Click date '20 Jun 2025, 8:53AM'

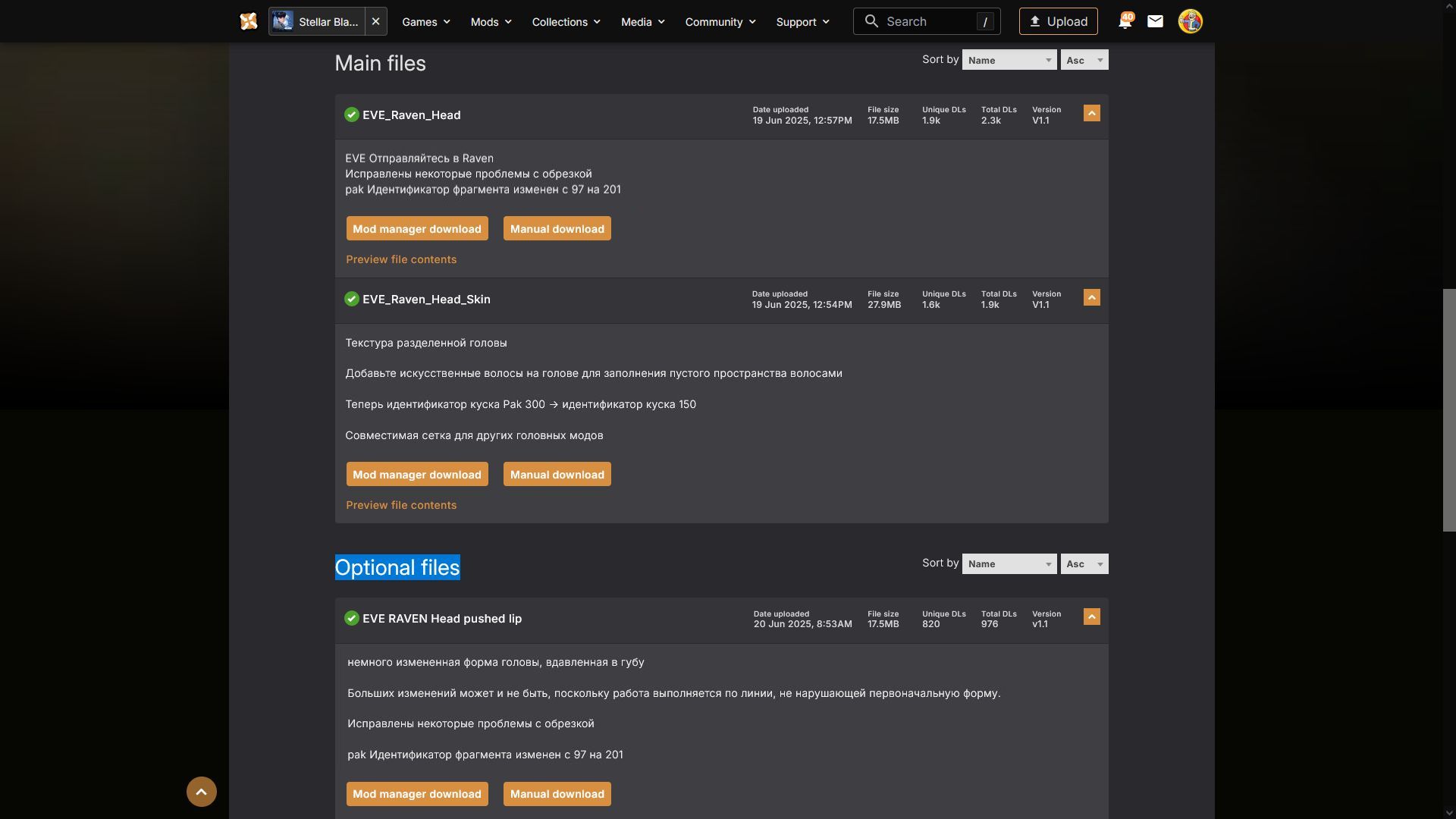[x=803, y=624]
